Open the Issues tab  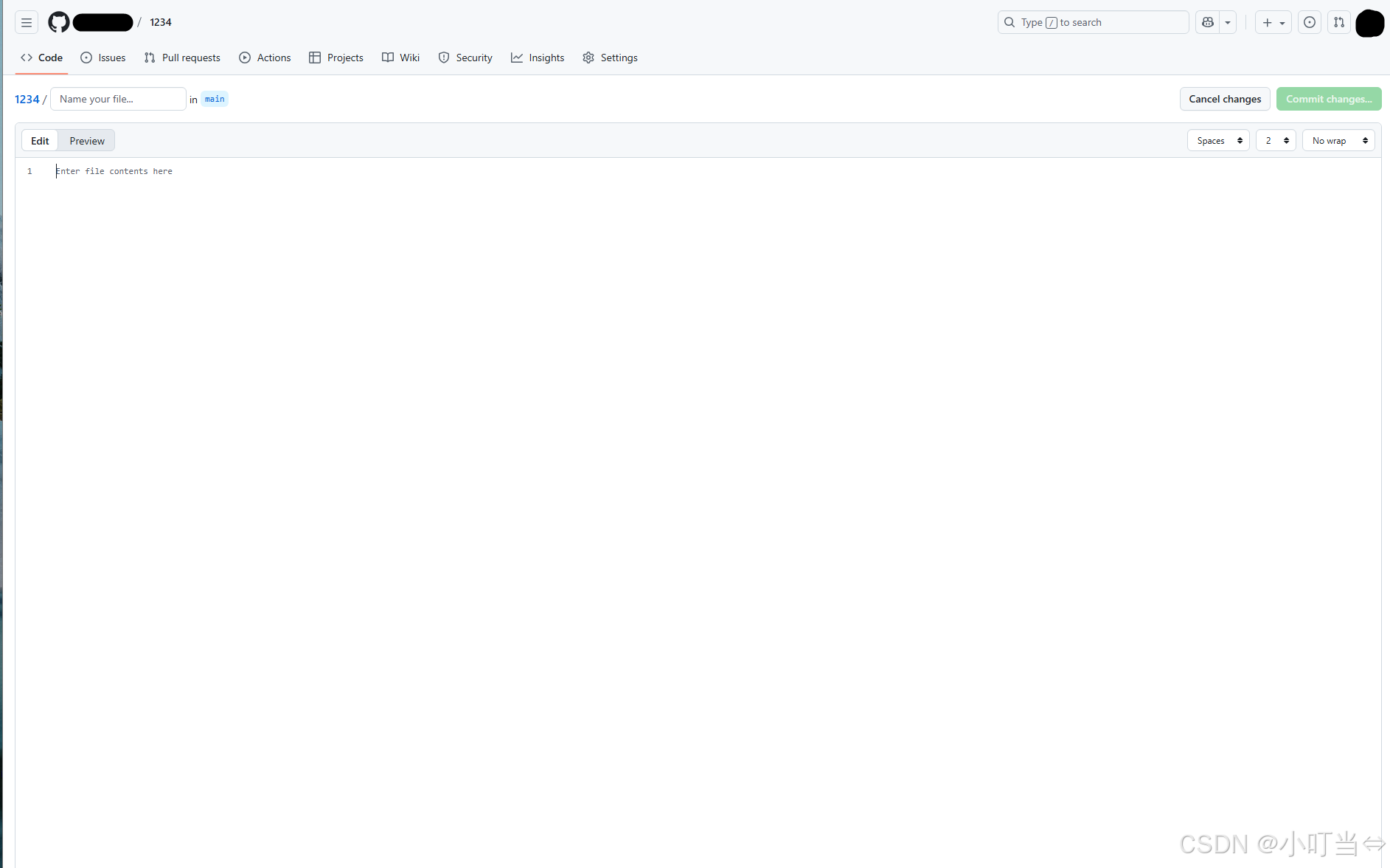tap(103, 58)
